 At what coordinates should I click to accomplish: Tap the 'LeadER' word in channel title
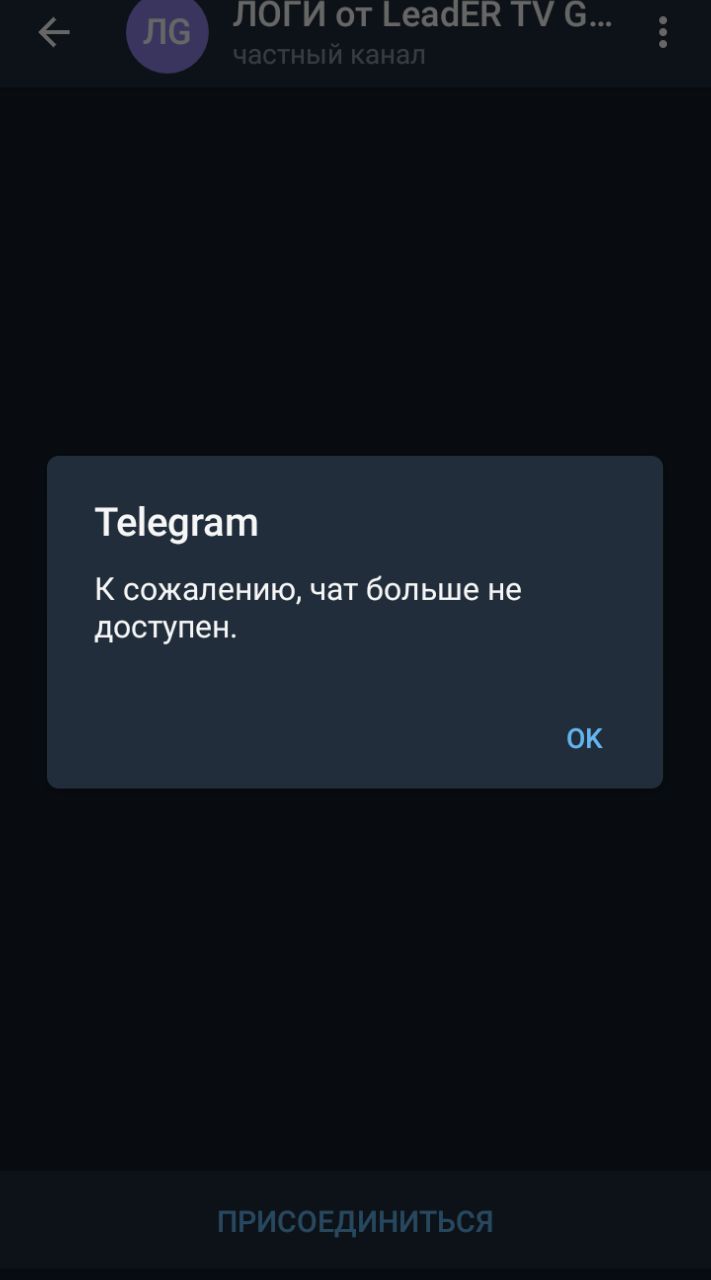coord(443,15)
